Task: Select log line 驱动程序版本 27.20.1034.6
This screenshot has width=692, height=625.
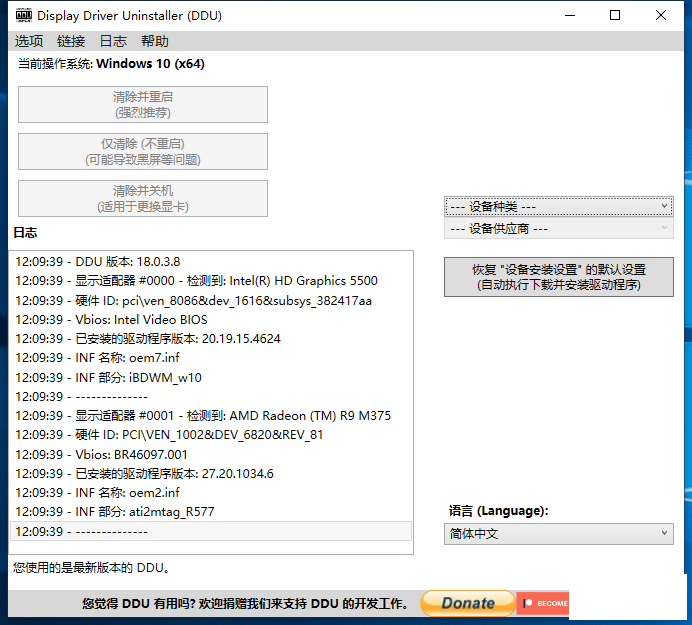Action: tap(211, 474)
